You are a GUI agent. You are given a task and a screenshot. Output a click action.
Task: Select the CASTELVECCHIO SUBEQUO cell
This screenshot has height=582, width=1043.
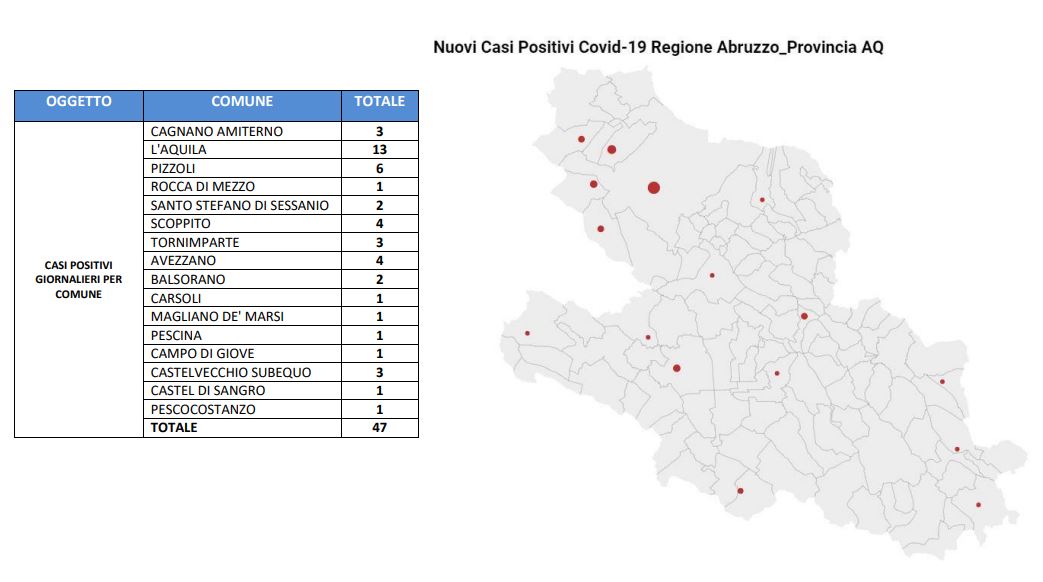point(242,372)
